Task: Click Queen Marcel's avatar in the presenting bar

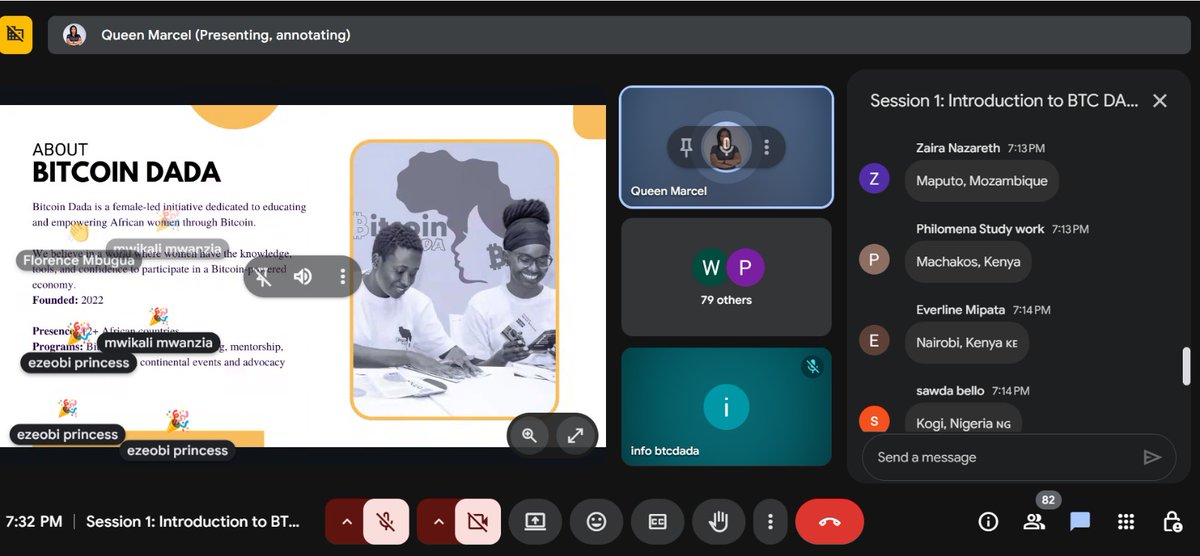Action: 74,35
